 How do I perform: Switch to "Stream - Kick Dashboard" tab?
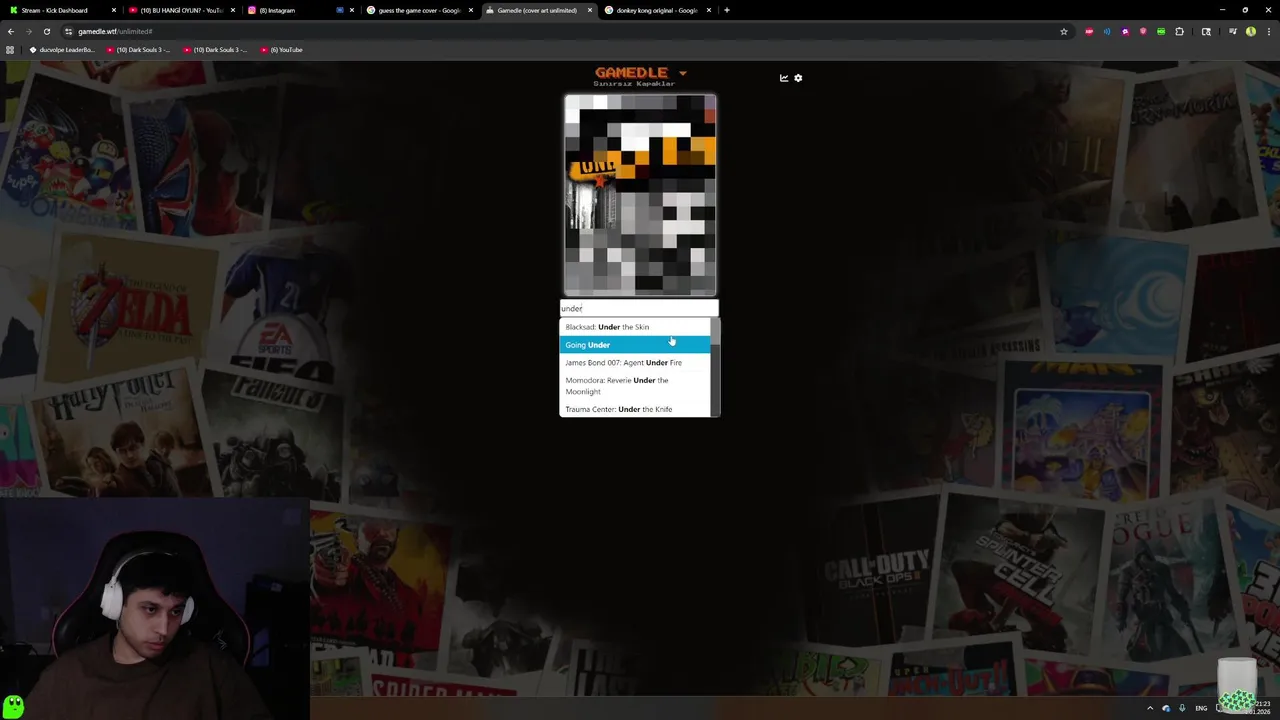tap(60, 10)
